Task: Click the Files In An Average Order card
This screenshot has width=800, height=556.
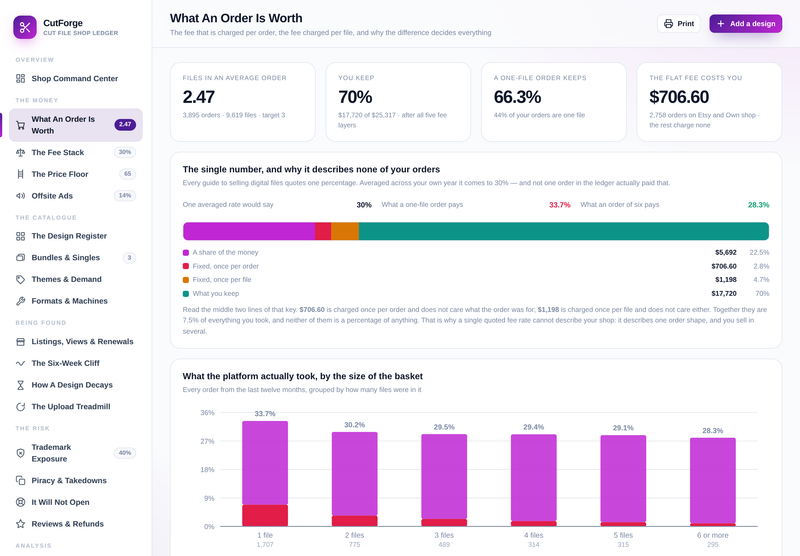Action: point(243,102)
